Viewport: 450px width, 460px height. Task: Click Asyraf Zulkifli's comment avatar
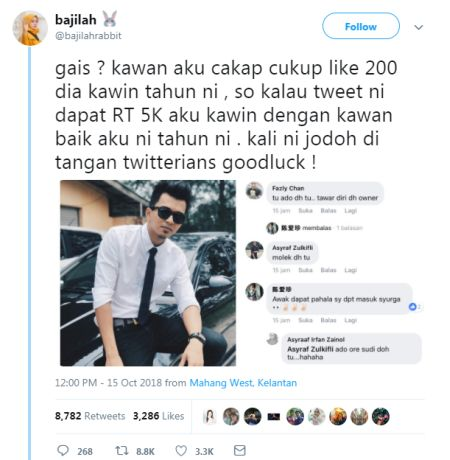click(254, 250)
